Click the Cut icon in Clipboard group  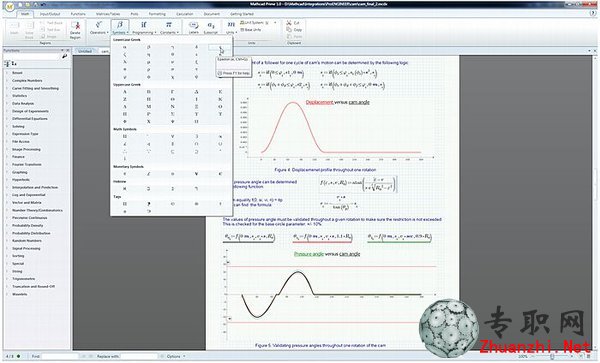click(x=290, y=23)
